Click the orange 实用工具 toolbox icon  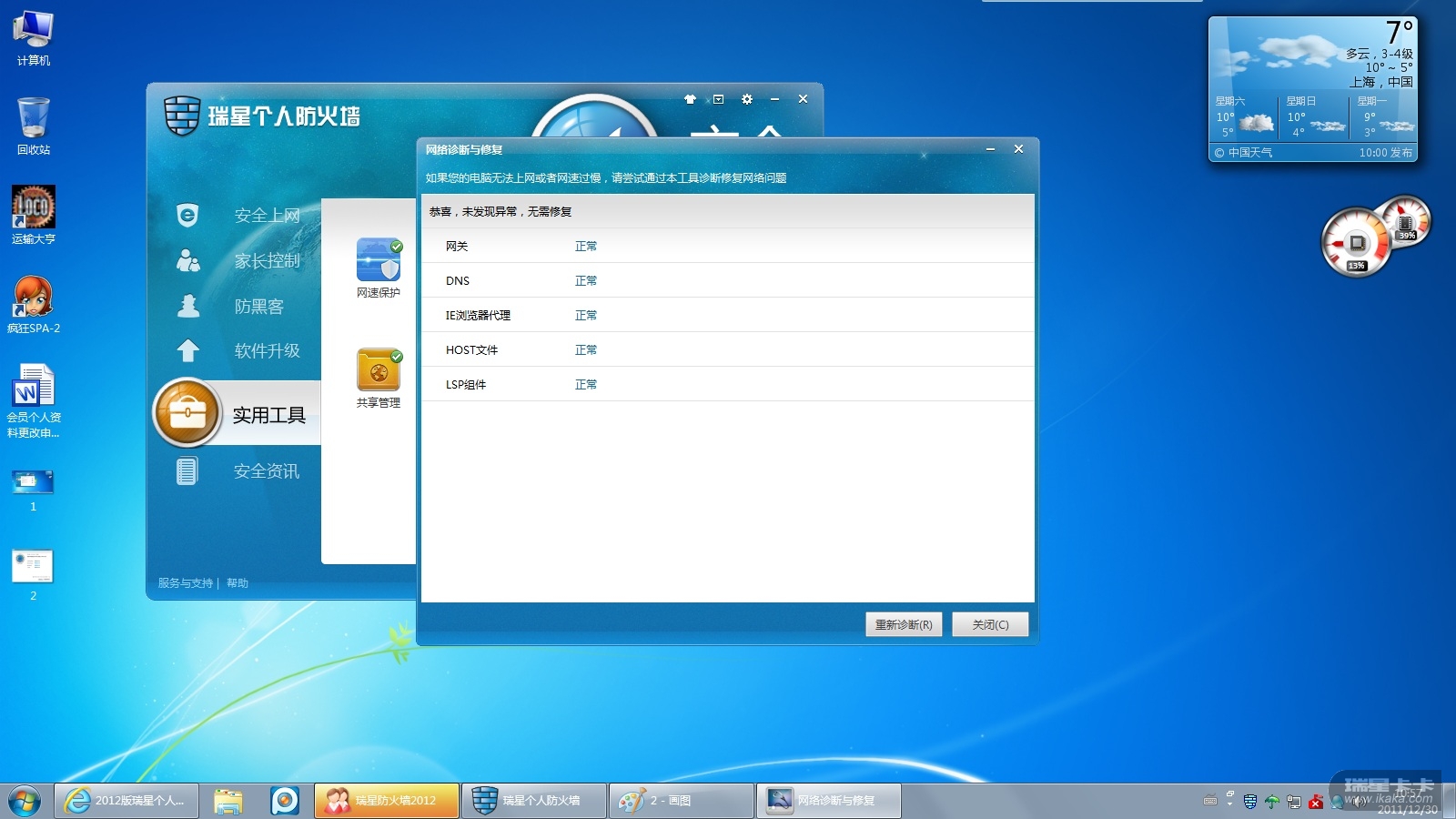pos(187,413)
